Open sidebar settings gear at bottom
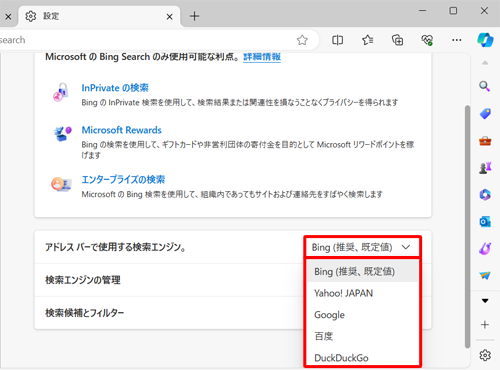The image size is (500, 370). coord(485,355)
